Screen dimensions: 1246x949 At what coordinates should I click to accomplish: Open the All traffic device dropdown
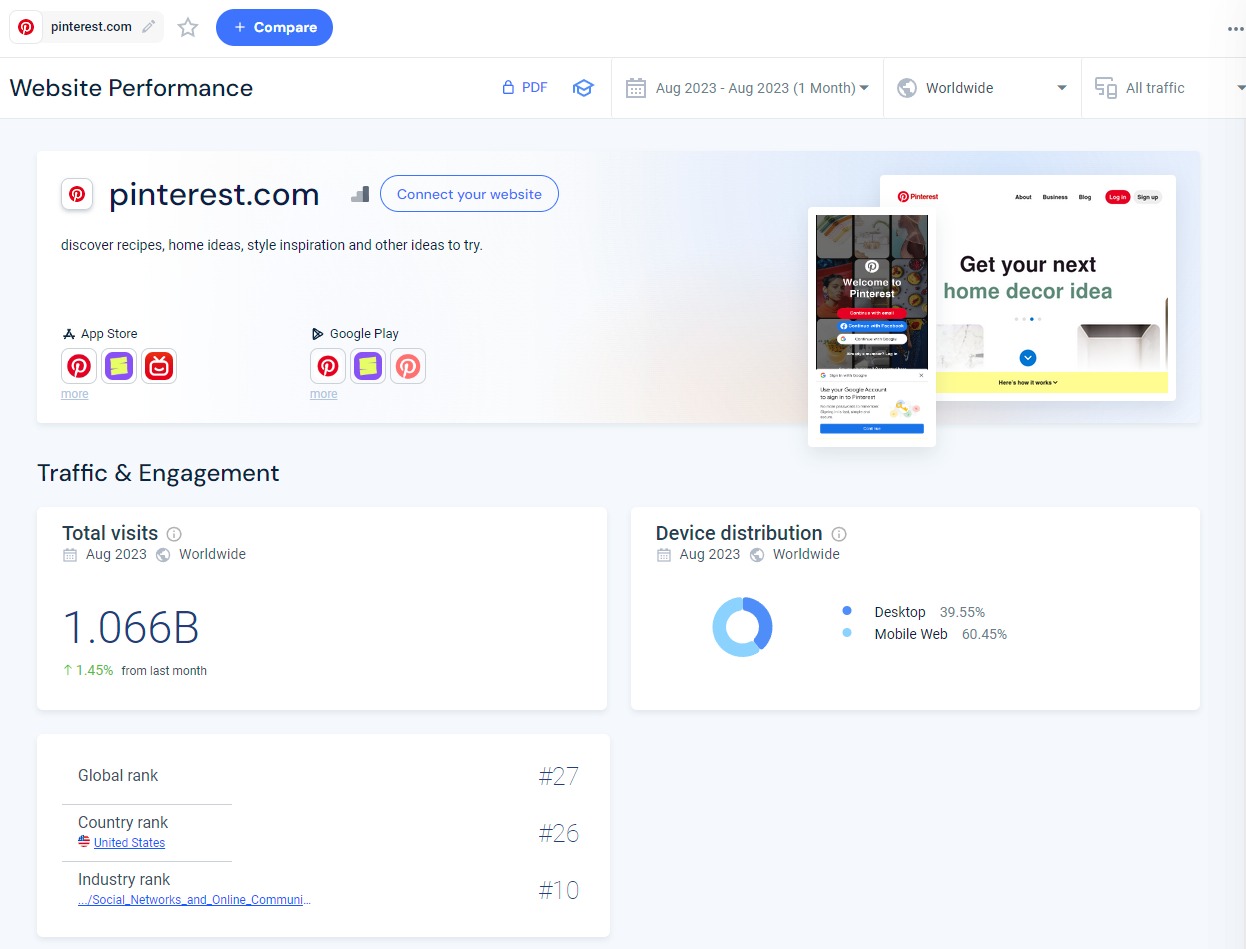pyautogui.click(x=1164, y=88)
